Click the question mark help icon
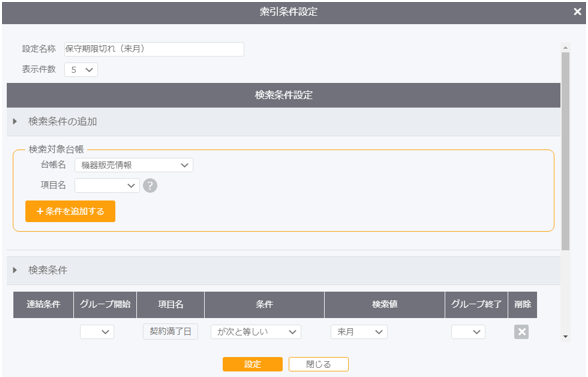588x377 pixels. click(150, 185)
